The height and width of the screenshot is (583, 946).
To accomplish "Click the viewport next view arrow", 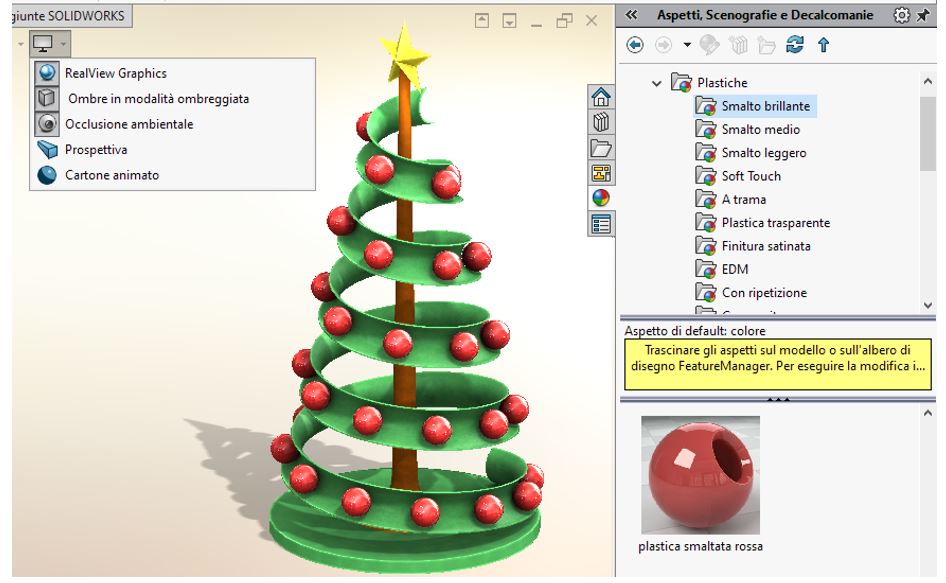I will [x=510, y=21].
